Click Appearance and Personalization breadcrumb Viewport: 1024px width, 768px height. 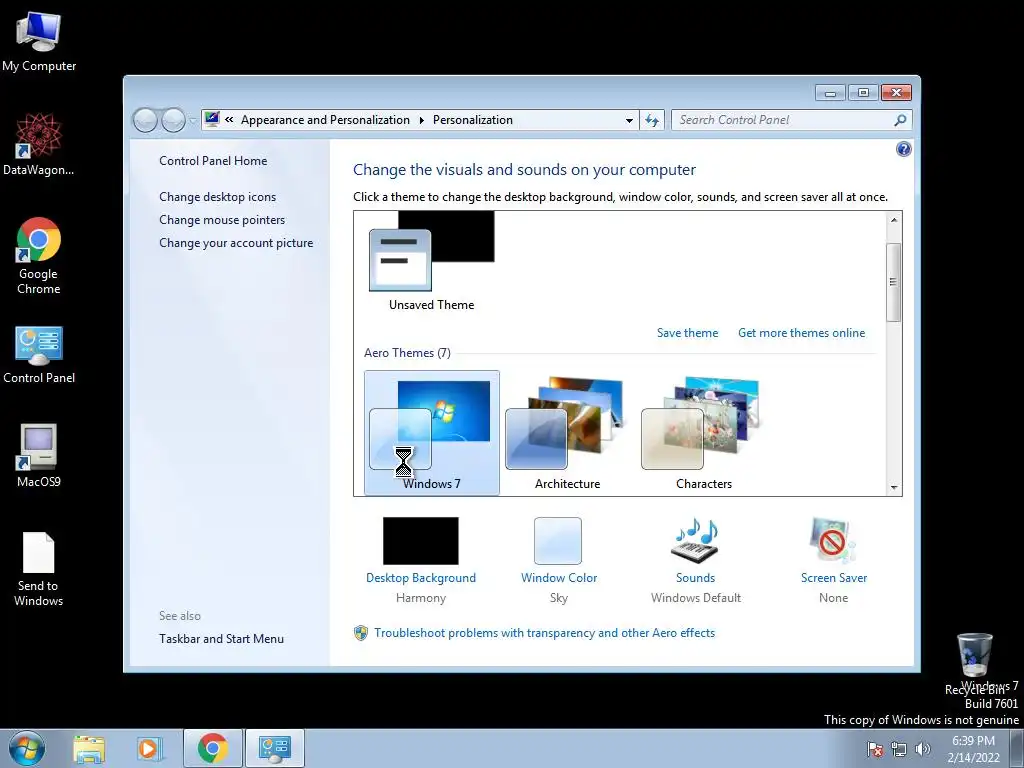[325, 120]
